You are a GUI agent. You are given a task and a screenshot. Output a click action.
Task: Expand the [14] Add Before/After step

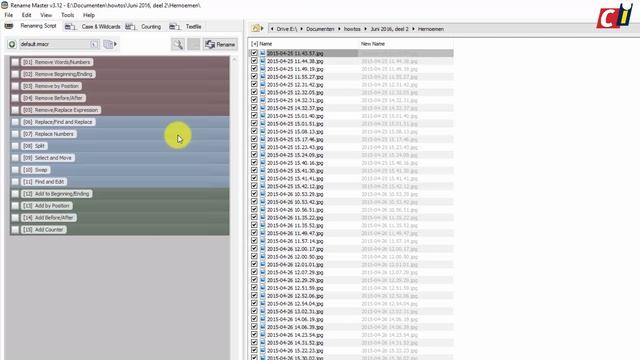49,218
